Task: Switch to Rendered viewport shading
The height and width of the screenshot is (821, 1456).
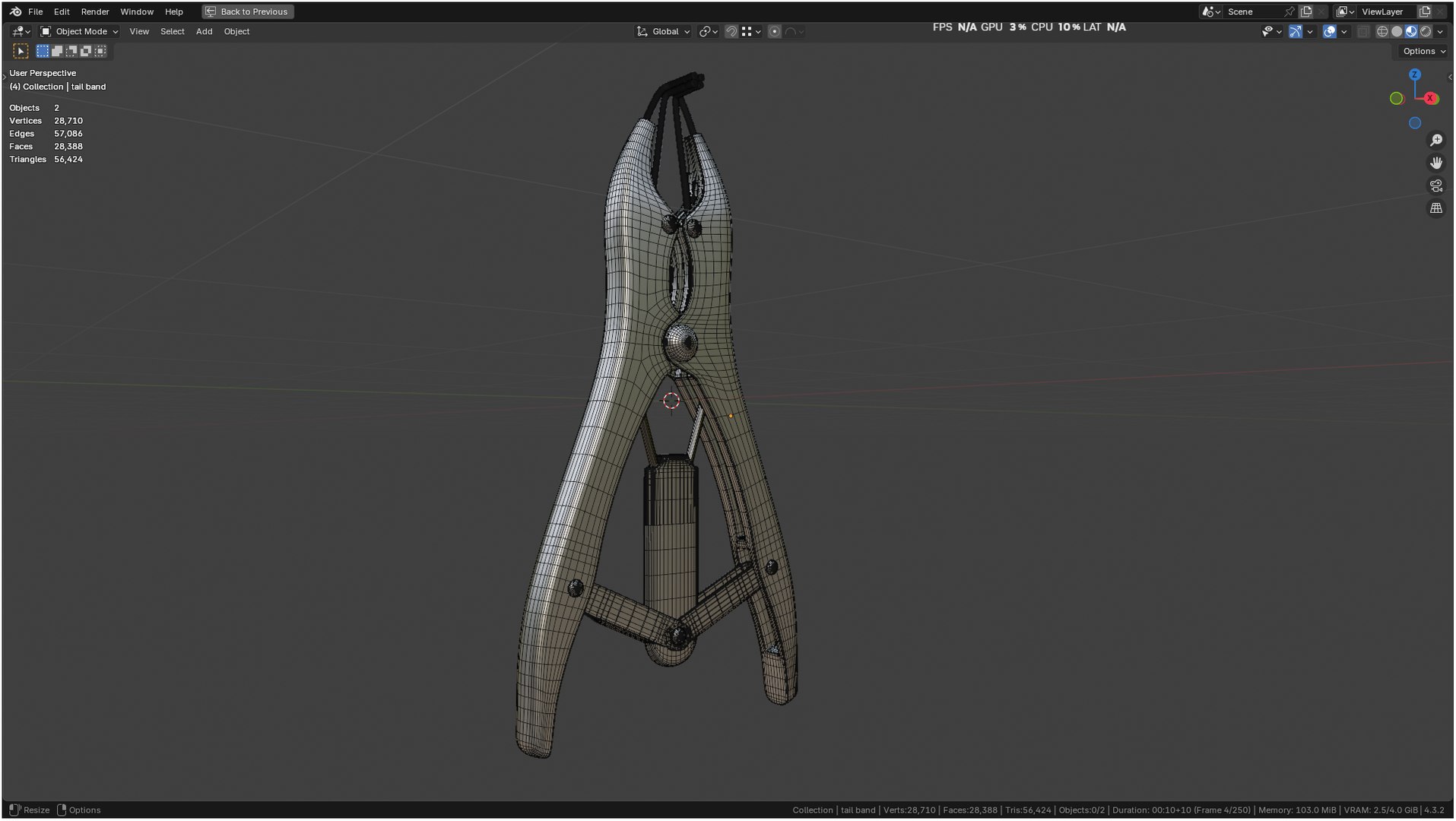Action: (x=1426, y=31)
